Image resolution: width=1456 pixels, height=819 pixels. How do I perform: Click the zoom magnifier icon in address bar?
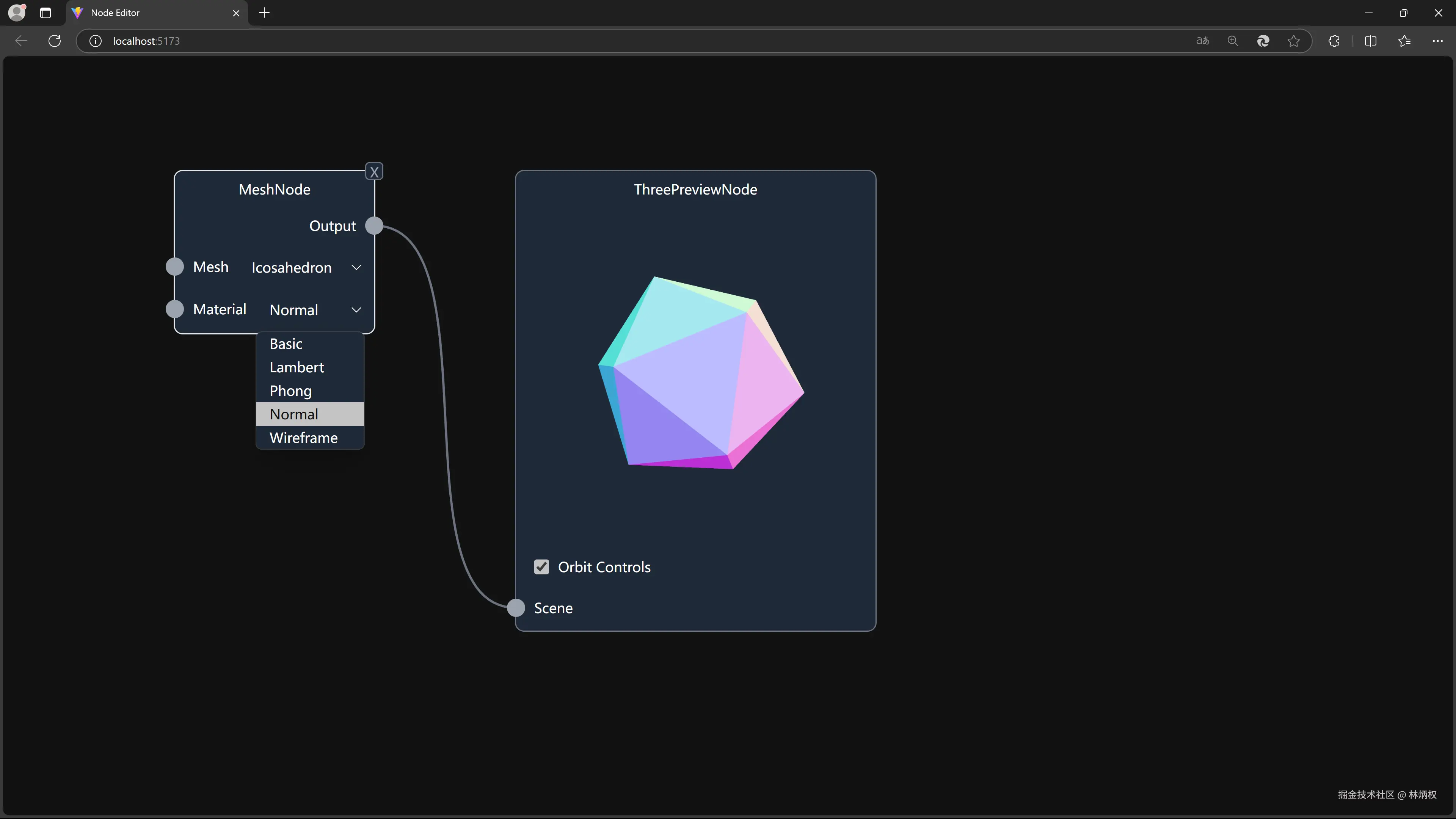(1233, 41)
